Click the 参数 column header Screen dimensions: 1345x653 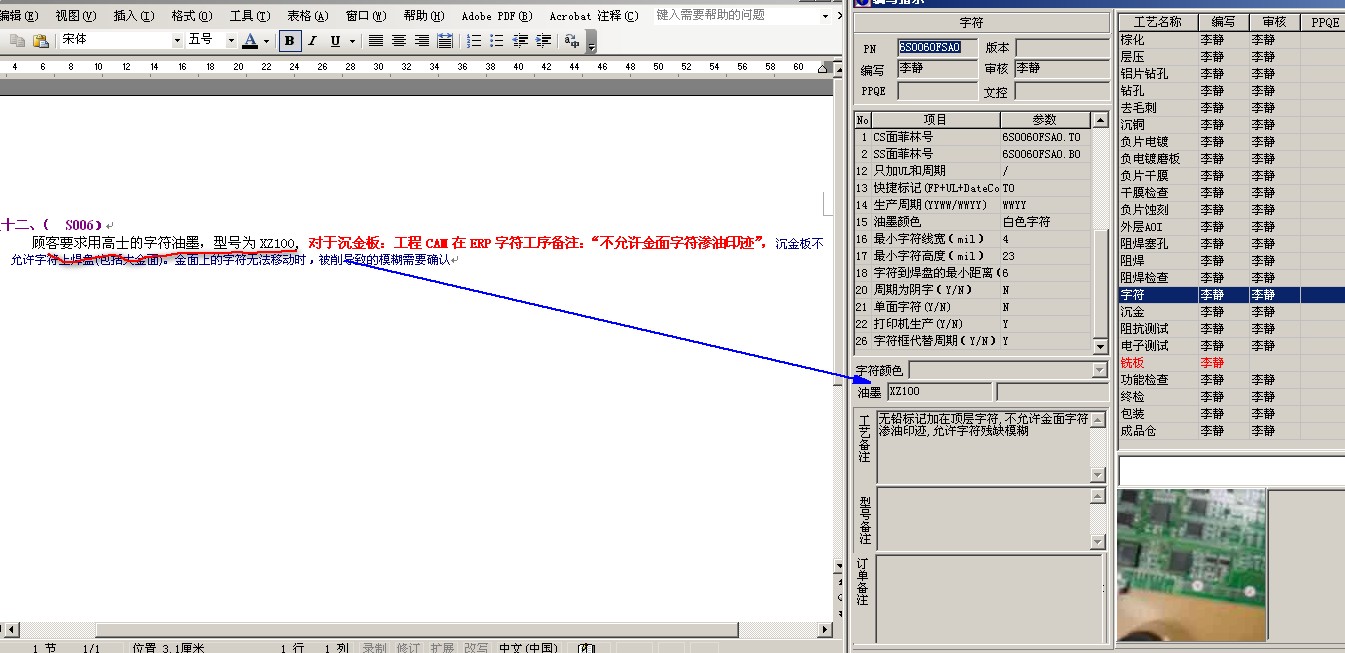click(1045, 120)
